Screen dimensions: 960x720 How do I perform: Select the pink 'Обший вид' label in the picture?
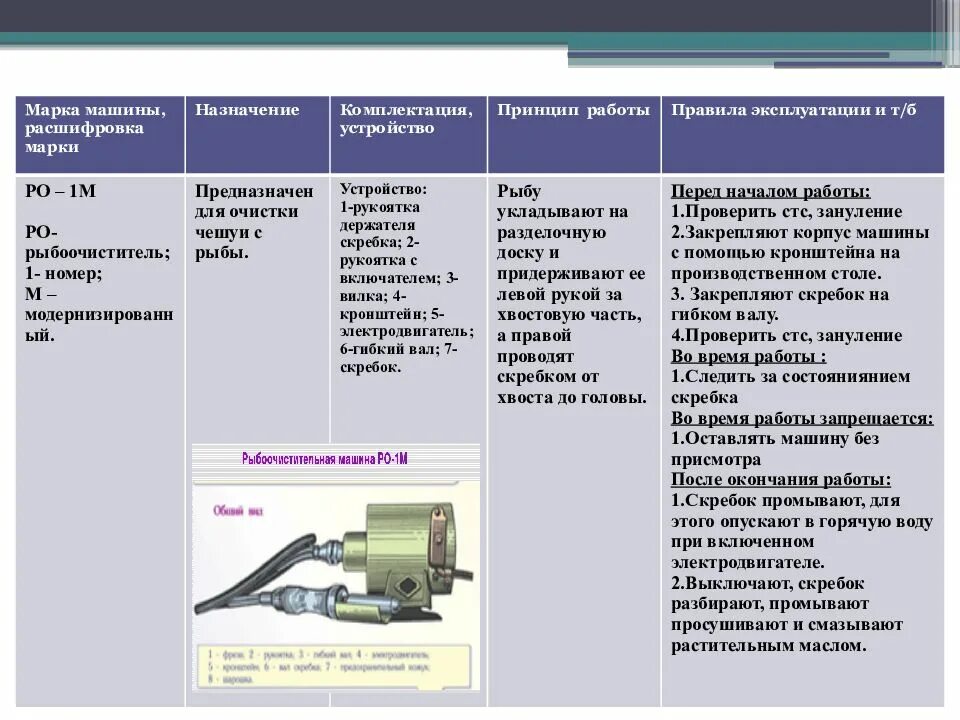(x=238, y=511)
